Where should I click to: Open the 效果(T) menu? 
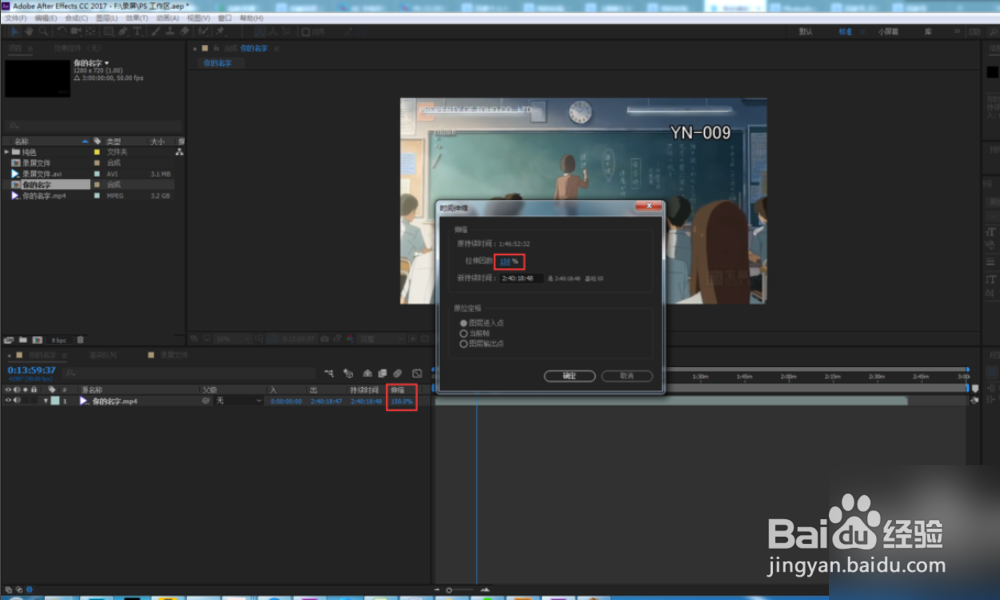136,18
